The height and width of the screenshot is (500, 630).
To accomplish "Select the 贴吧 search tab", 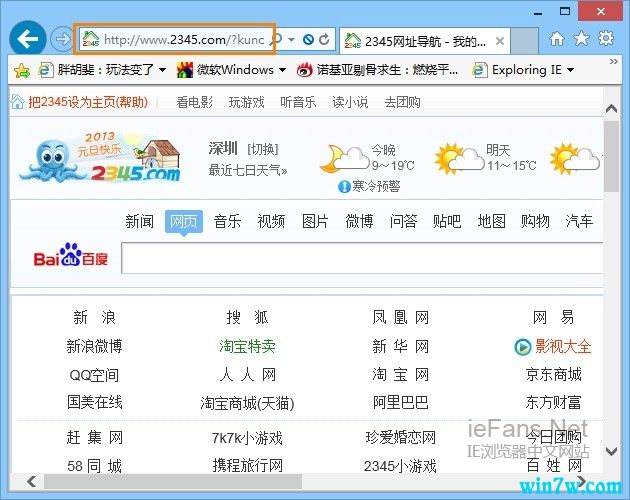I will pyautogui.click(x=447, y=221).
